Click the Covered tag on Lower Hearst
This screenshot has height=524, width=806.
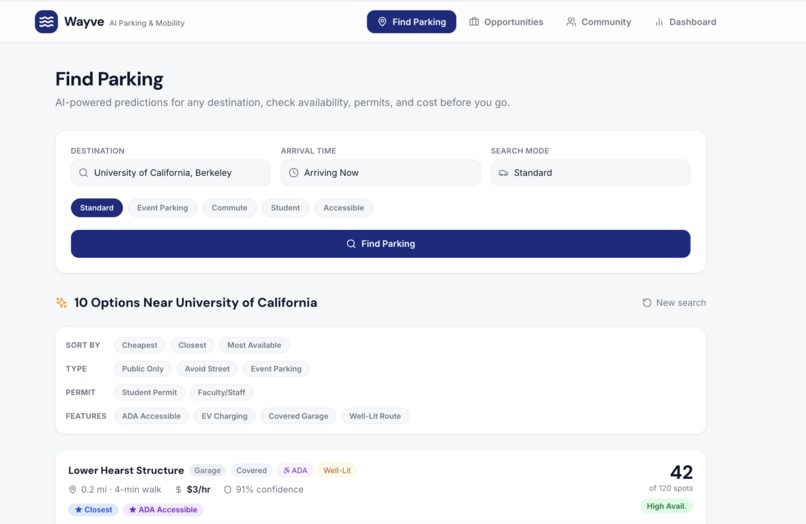point(251,471)
